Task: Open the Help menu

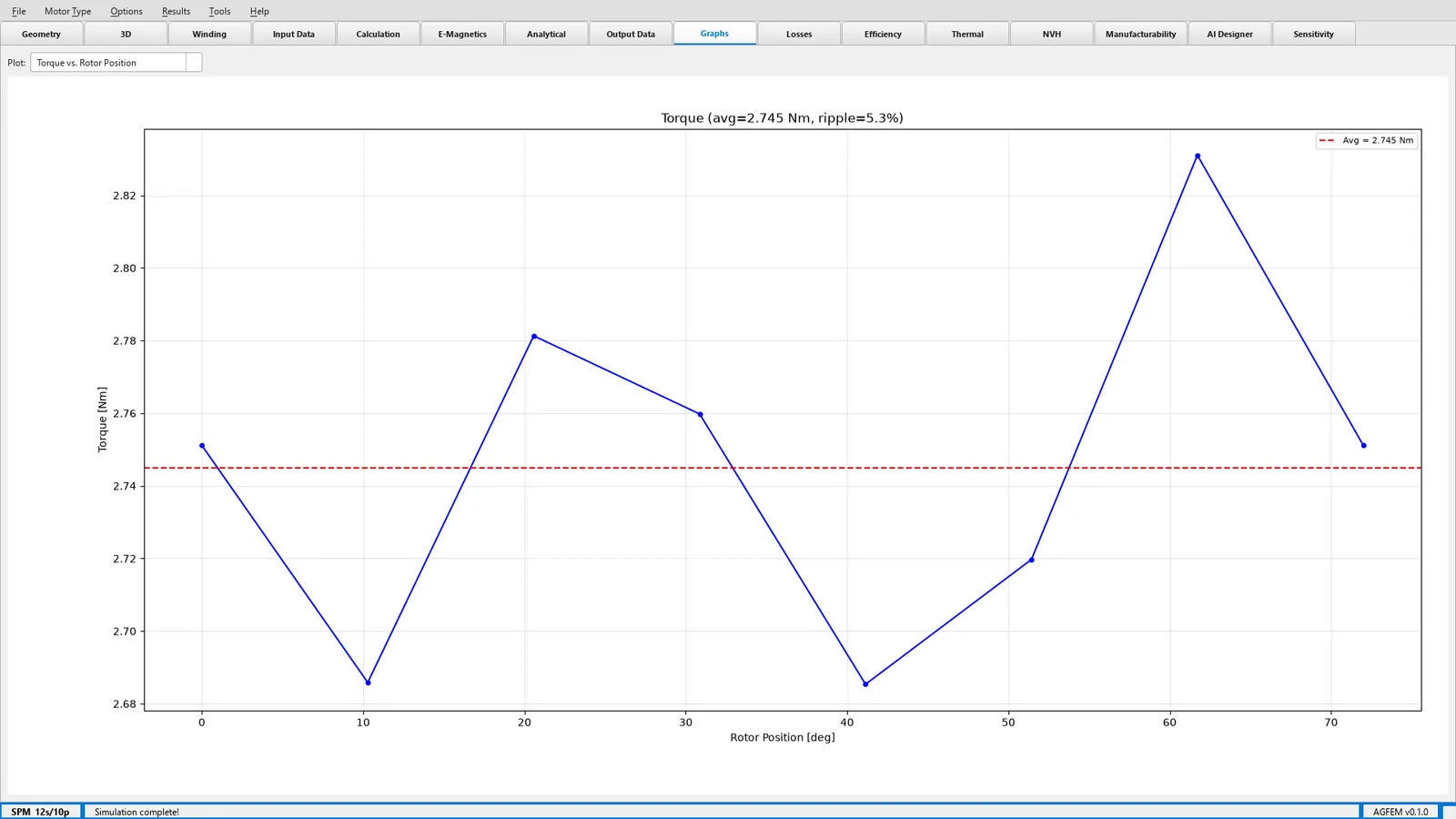Action: (x=259, y=11)
